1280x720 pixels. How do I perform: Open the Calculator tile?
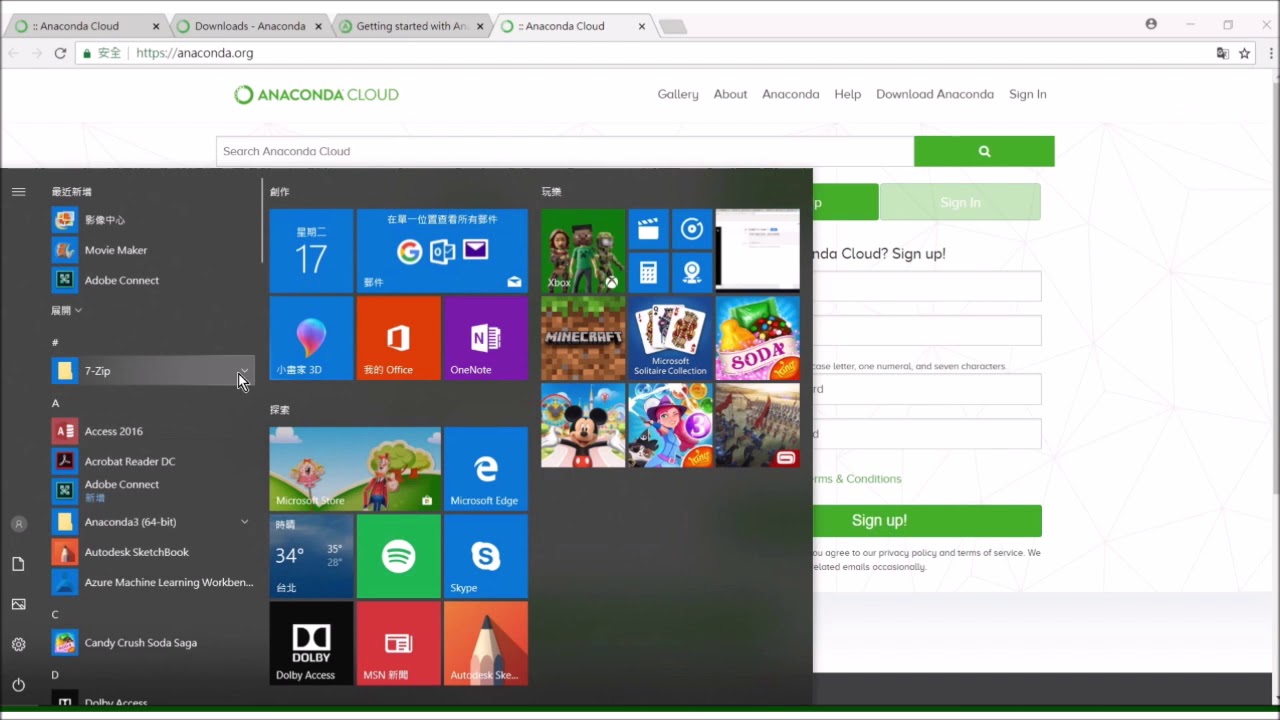pos(648,272)
